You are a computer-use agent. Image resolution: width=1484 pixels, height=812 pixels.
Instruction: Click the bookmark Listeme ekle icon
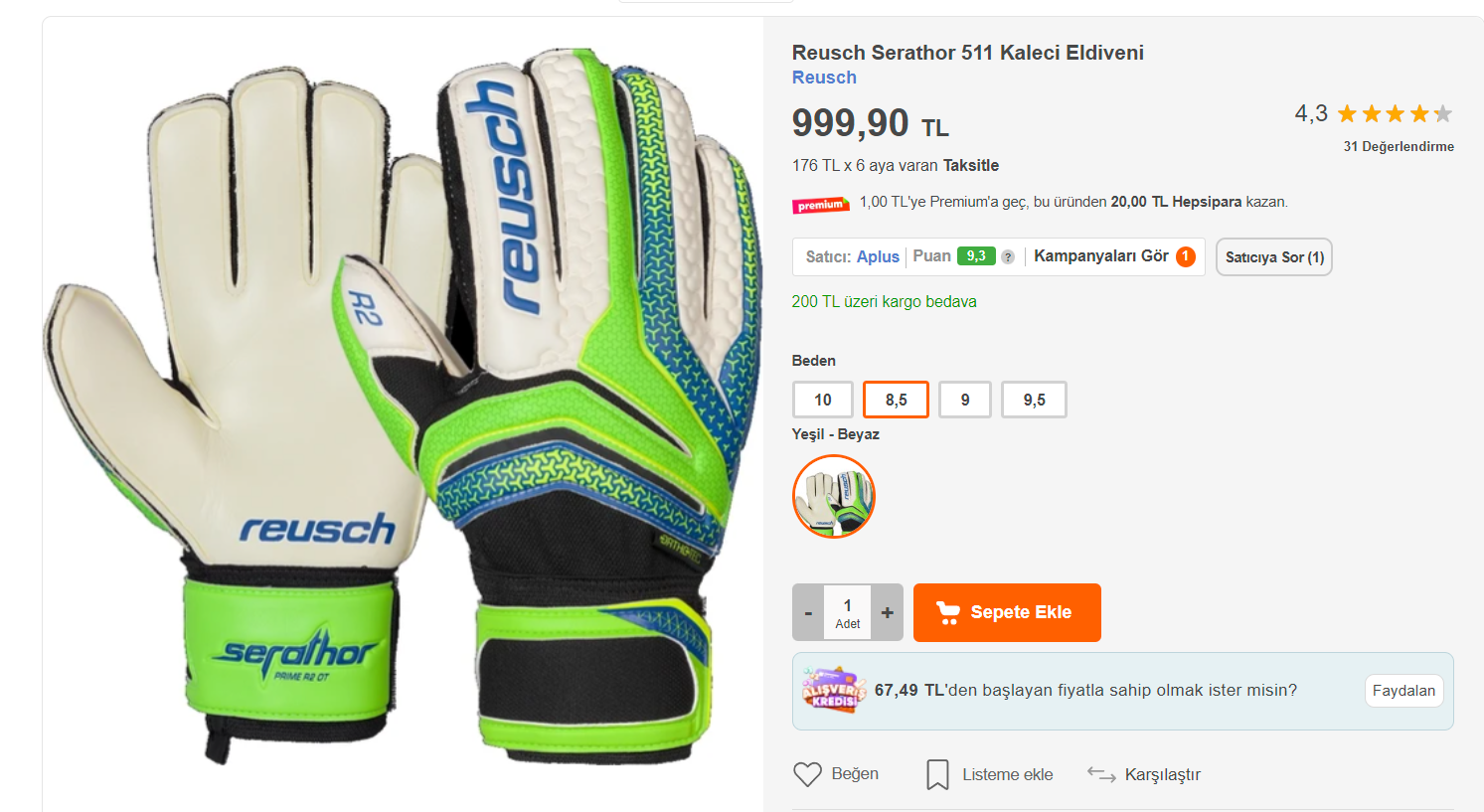coord(937,774)
